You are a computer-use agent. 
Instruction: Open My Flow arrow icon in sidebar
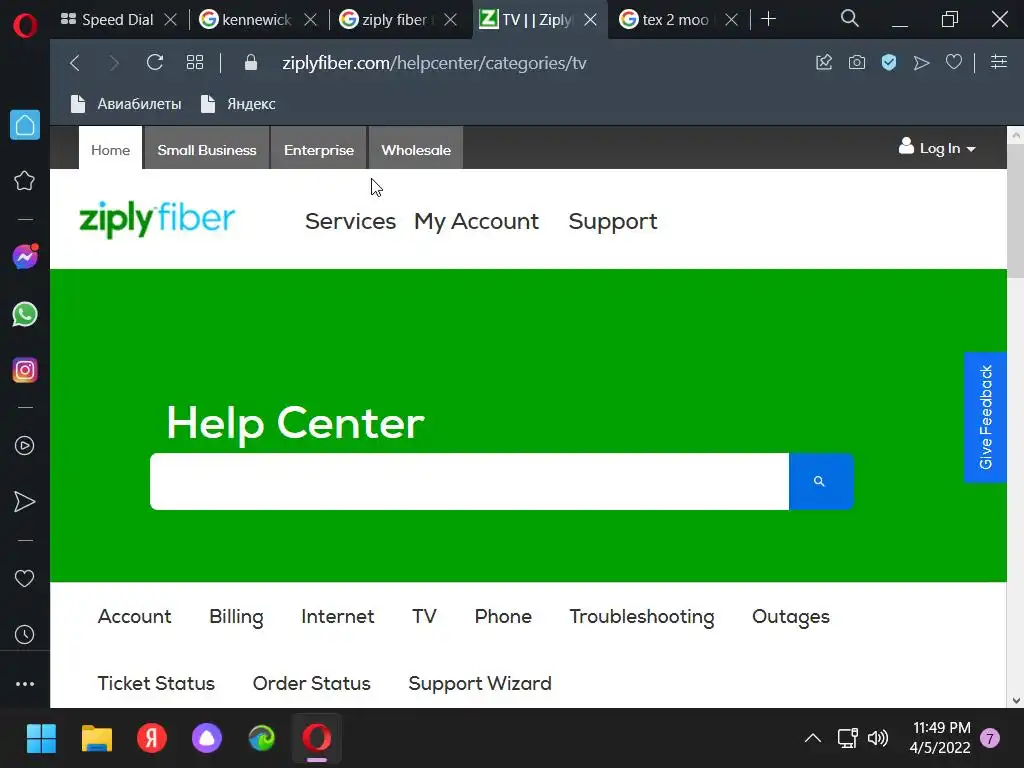pyautogui.click(x=25, y=502)
